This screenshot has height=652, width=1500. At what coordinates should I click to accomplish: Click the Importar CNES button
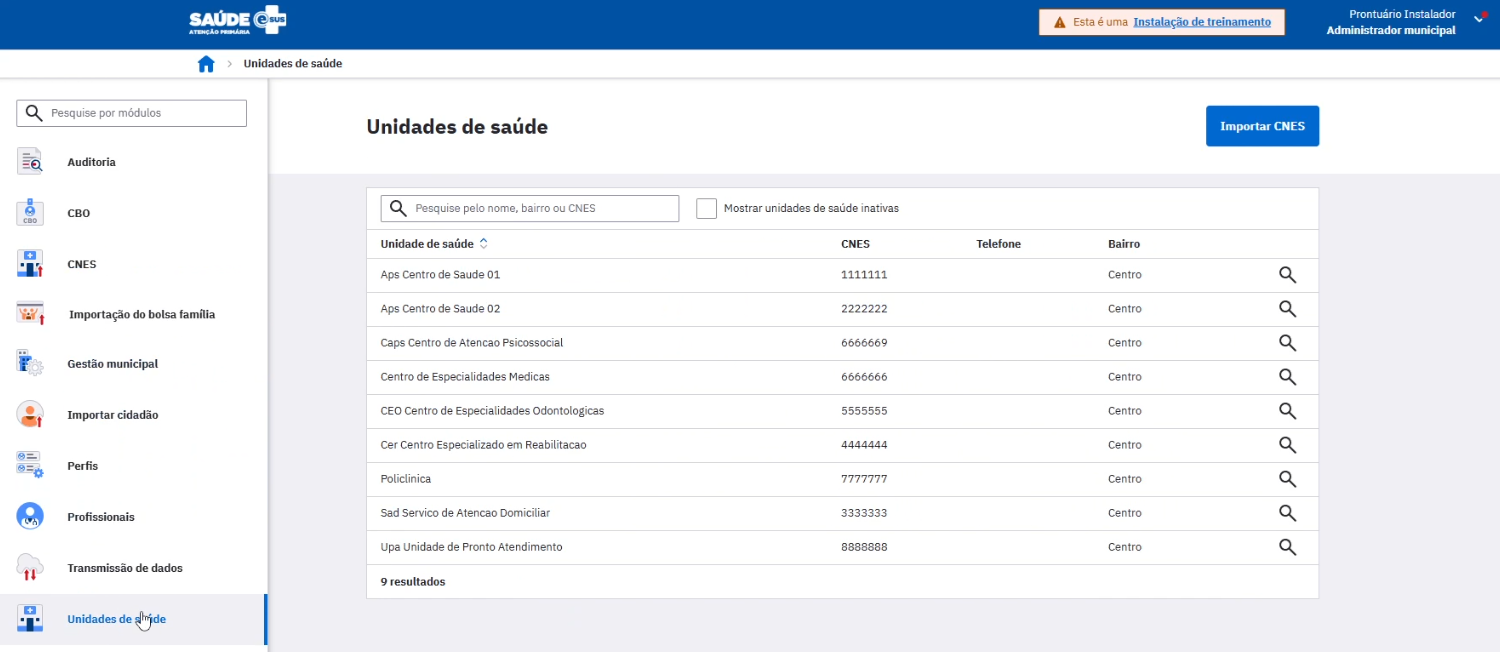pos(1262,126)
